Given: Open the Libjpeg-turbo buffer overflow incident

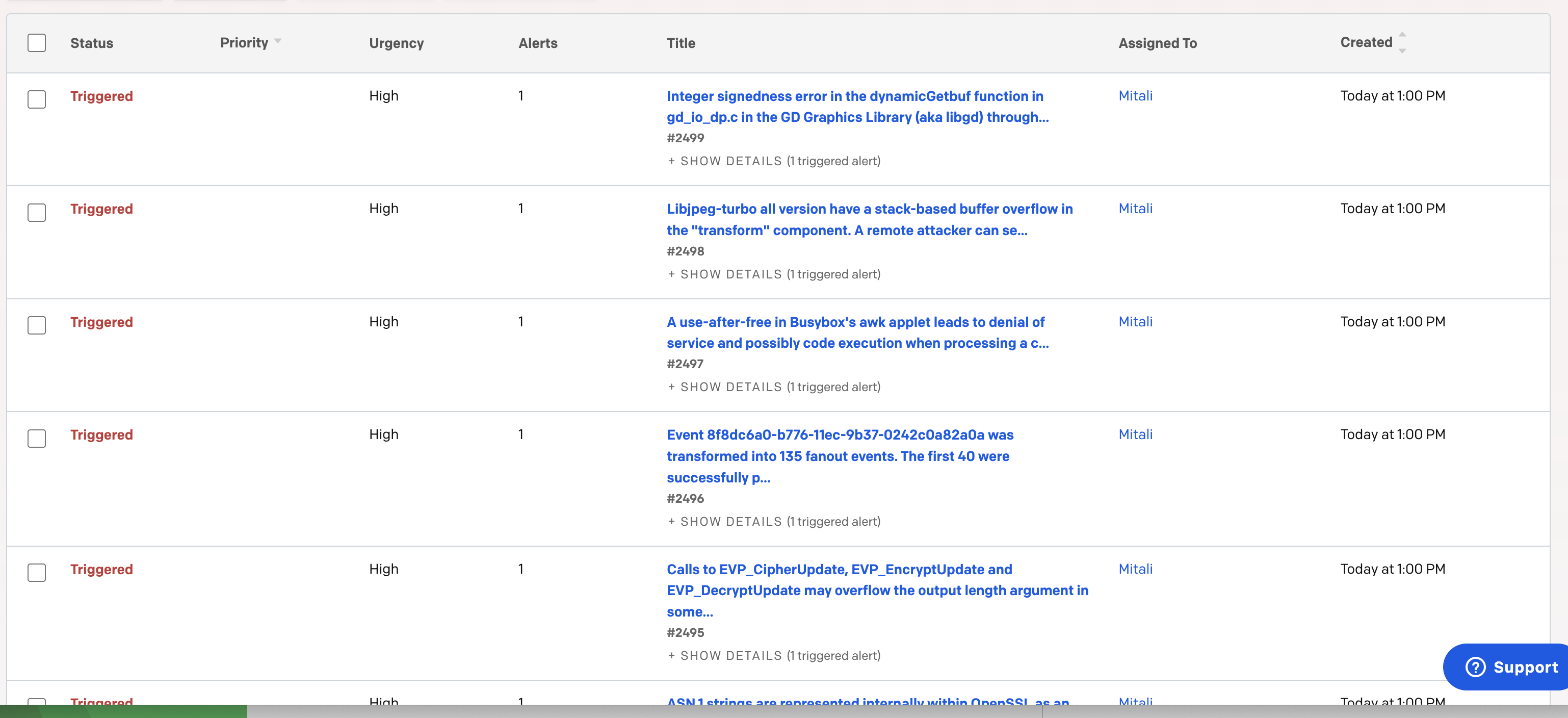Looking at the screenshot, I should (x=869, y=220).
